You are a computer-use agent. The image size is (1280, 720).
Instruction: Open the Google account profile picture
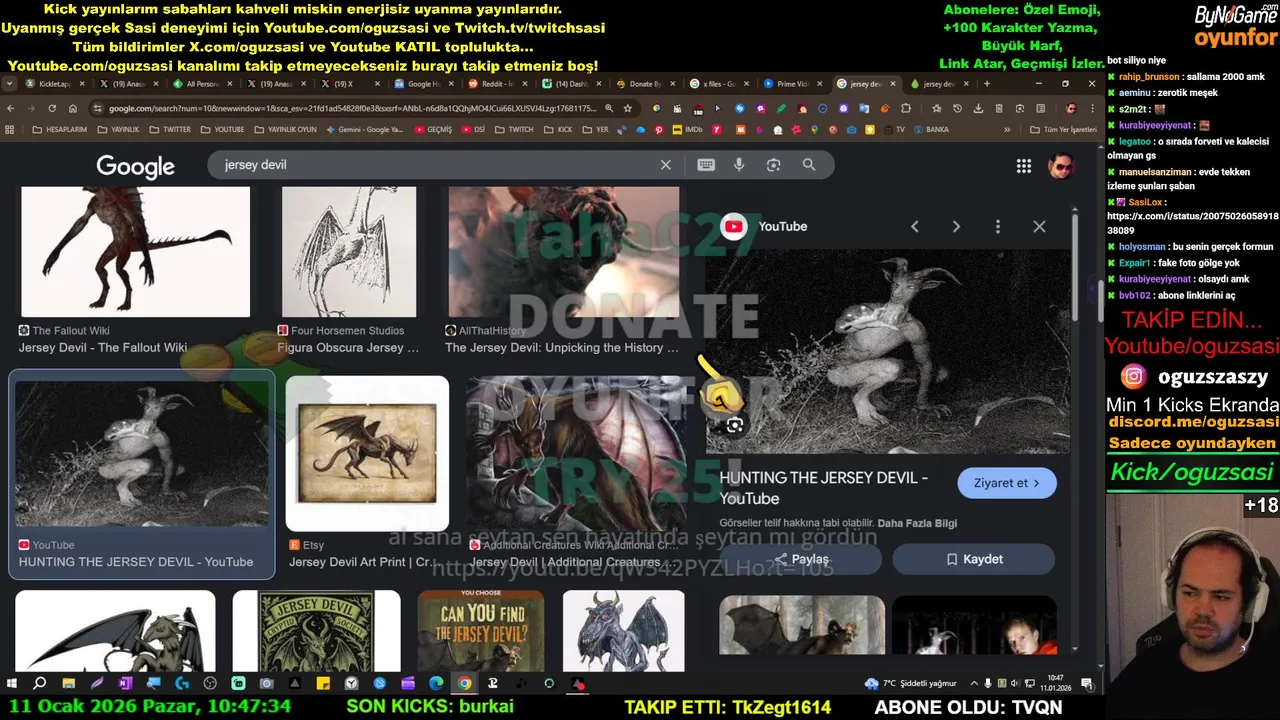[x=1060, y=166]
